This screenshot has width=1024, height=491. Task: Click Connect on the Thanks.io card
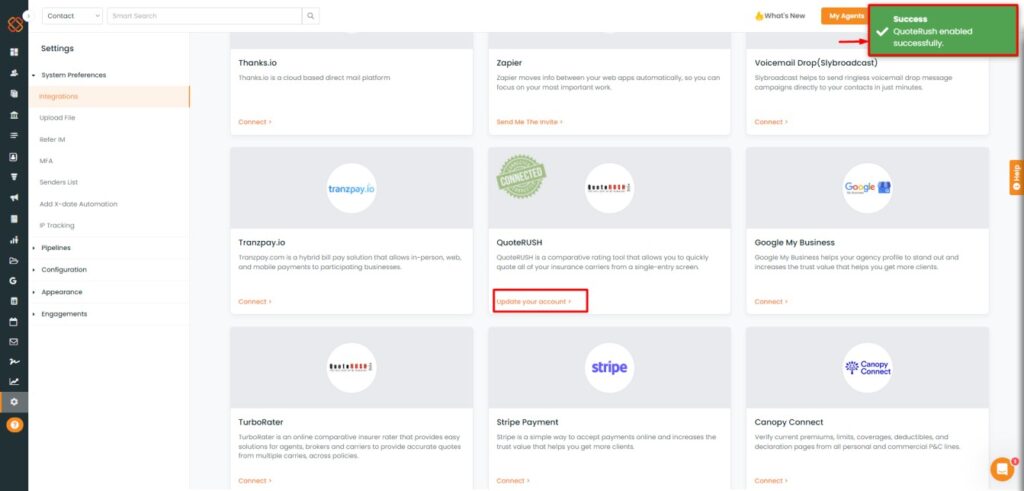[x=255, y=122]
